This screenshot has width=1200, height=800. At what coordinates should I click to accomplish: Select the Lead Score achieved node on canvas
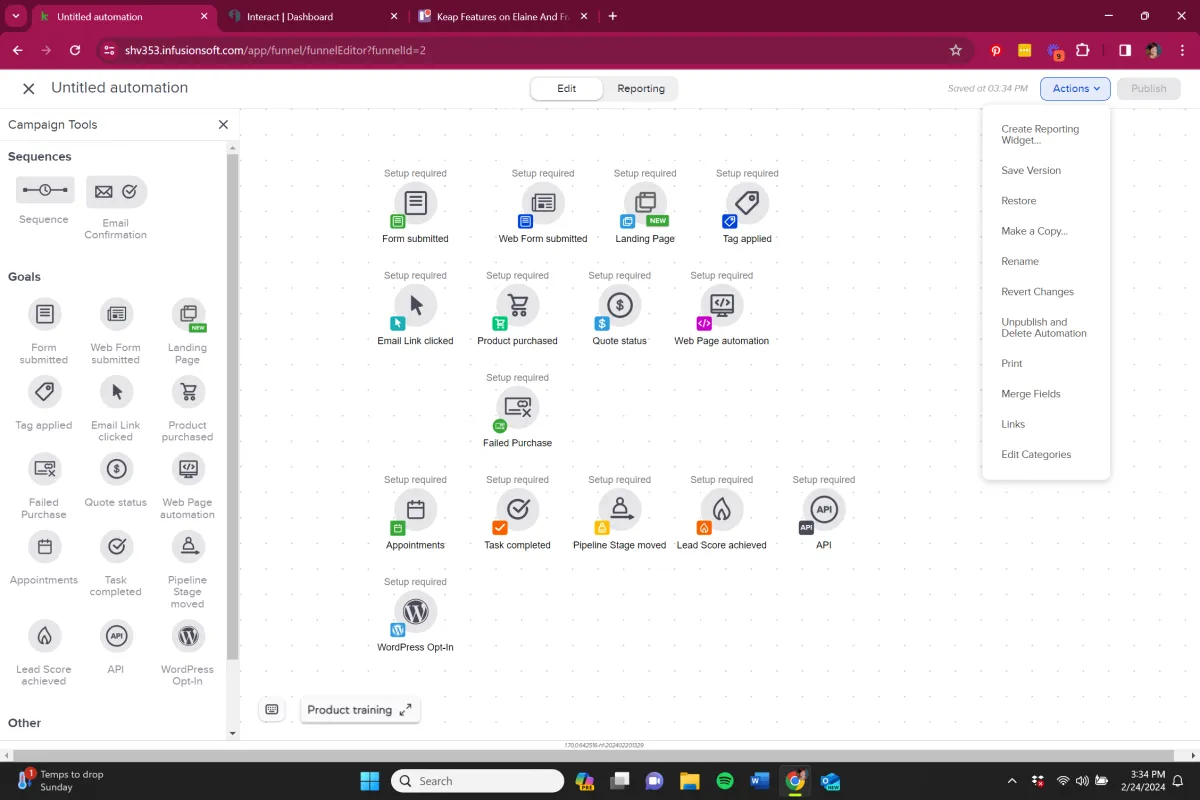721,510
